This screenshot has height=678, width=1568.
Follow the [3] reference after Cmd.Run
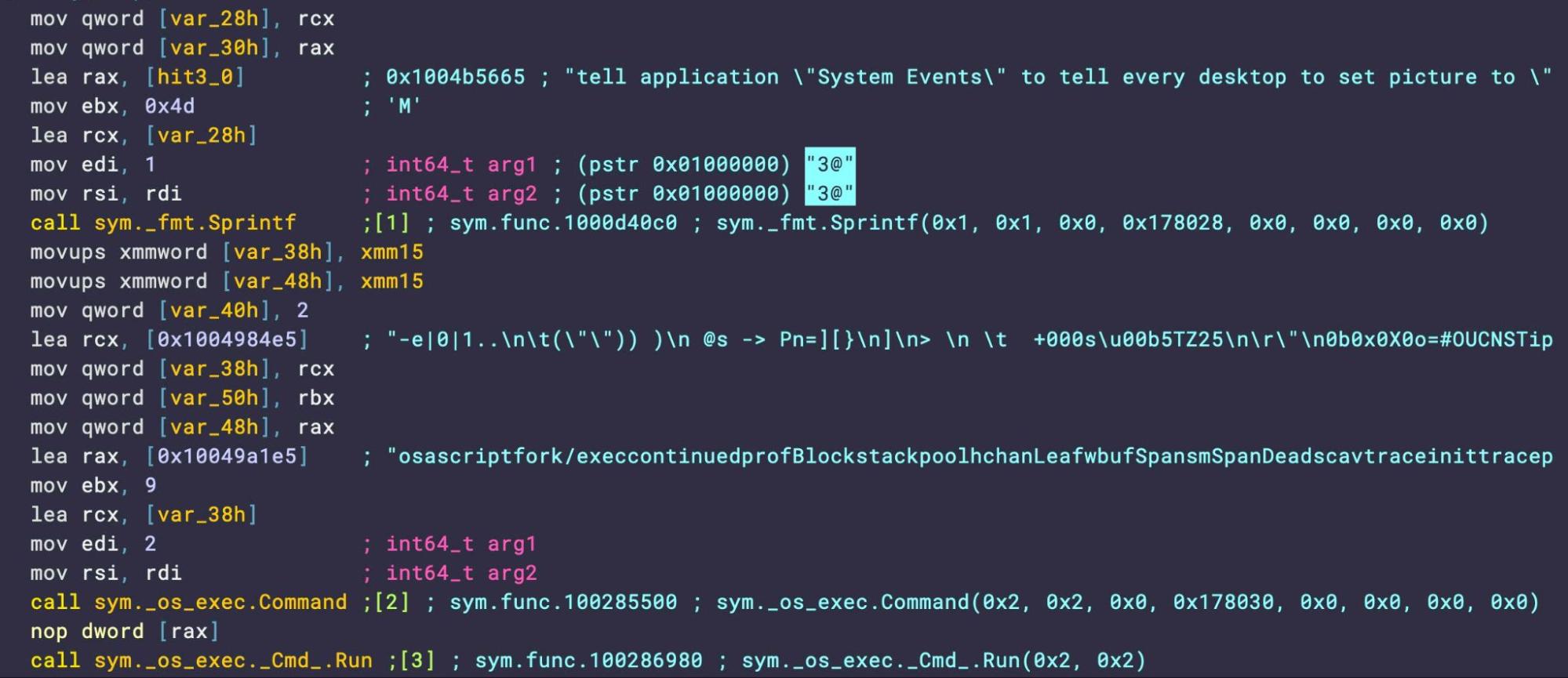tap(417, 660)
